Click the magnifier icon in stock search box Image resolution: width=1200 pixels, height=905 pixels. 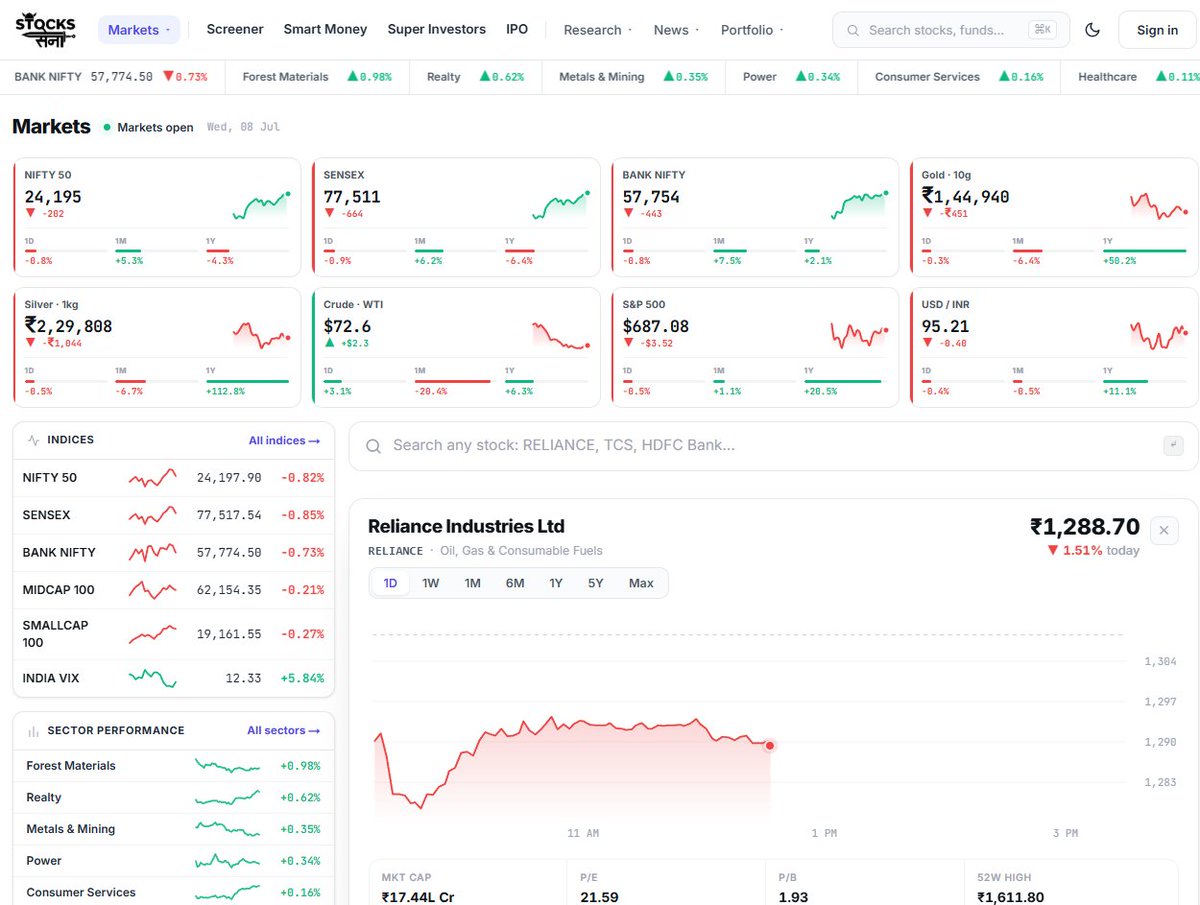point(373,446)
